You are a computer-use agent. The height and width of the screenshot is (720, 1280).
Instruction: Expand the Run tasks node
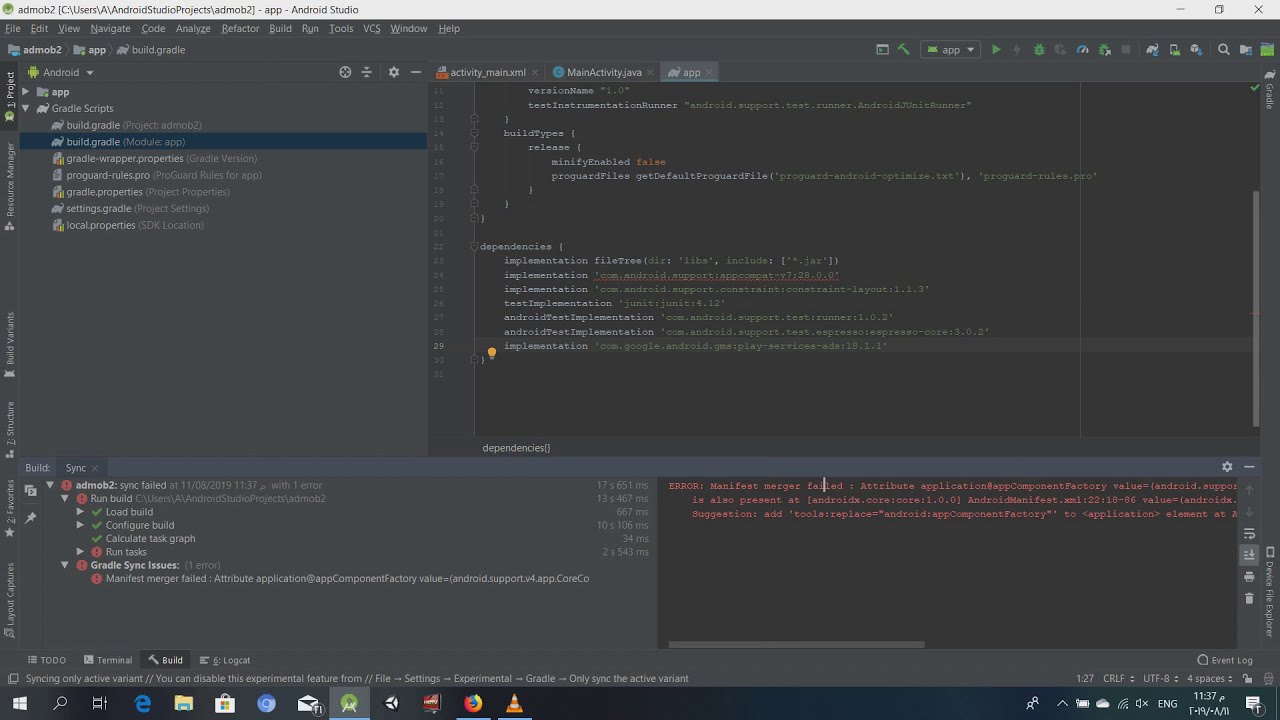click(x=80, y=552)
